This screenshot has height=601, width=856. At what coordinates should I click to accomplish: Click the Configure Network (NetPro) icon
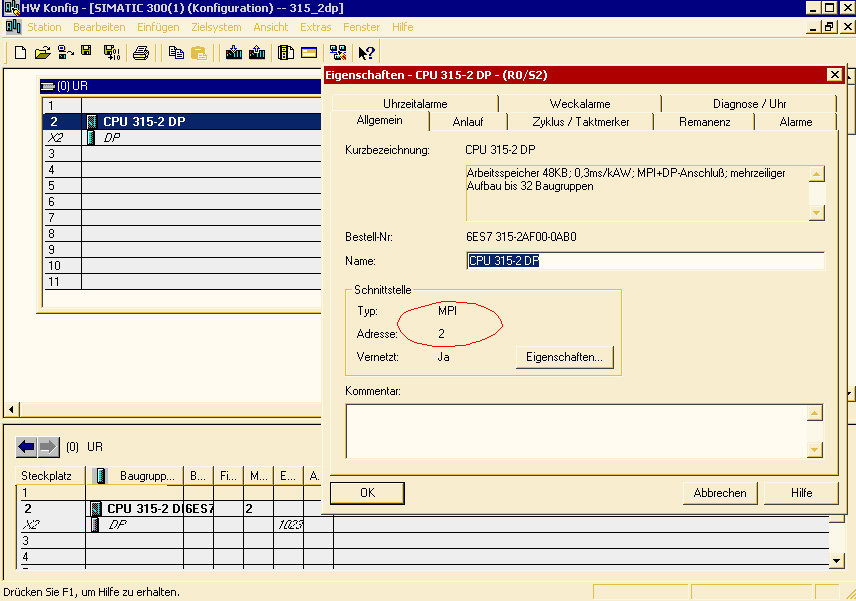pyautogui.click(x=338, y=53)
